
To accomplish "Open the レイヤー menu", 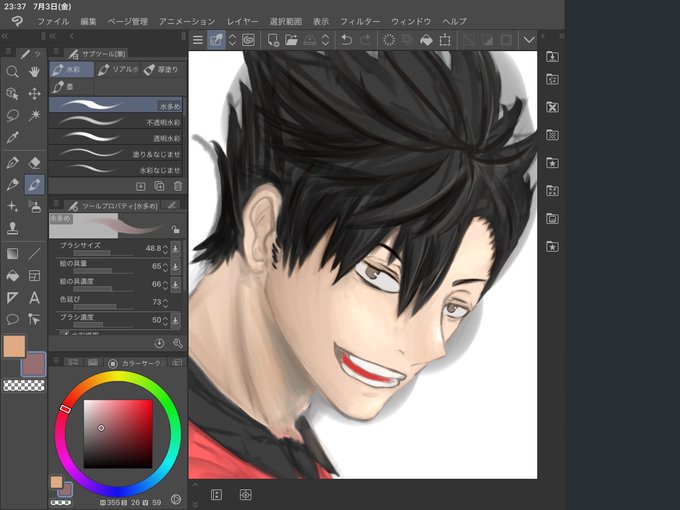I will (242, 21).
